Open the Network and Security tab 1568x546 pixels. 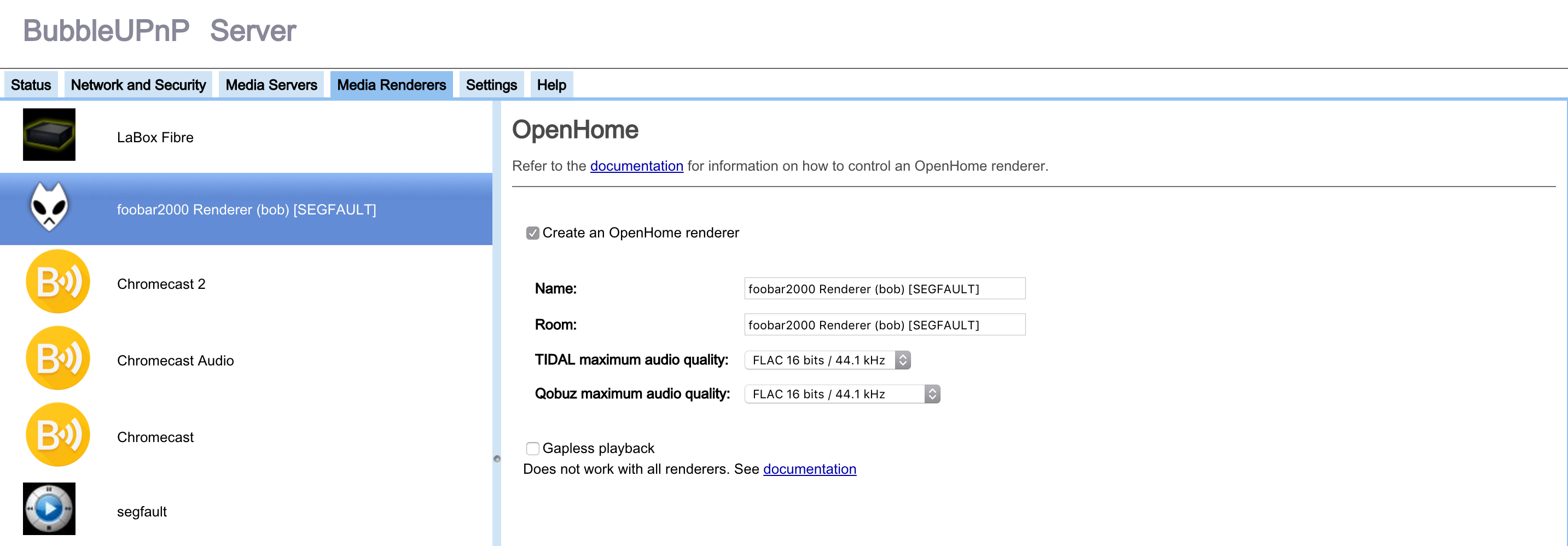click(138, 85)
